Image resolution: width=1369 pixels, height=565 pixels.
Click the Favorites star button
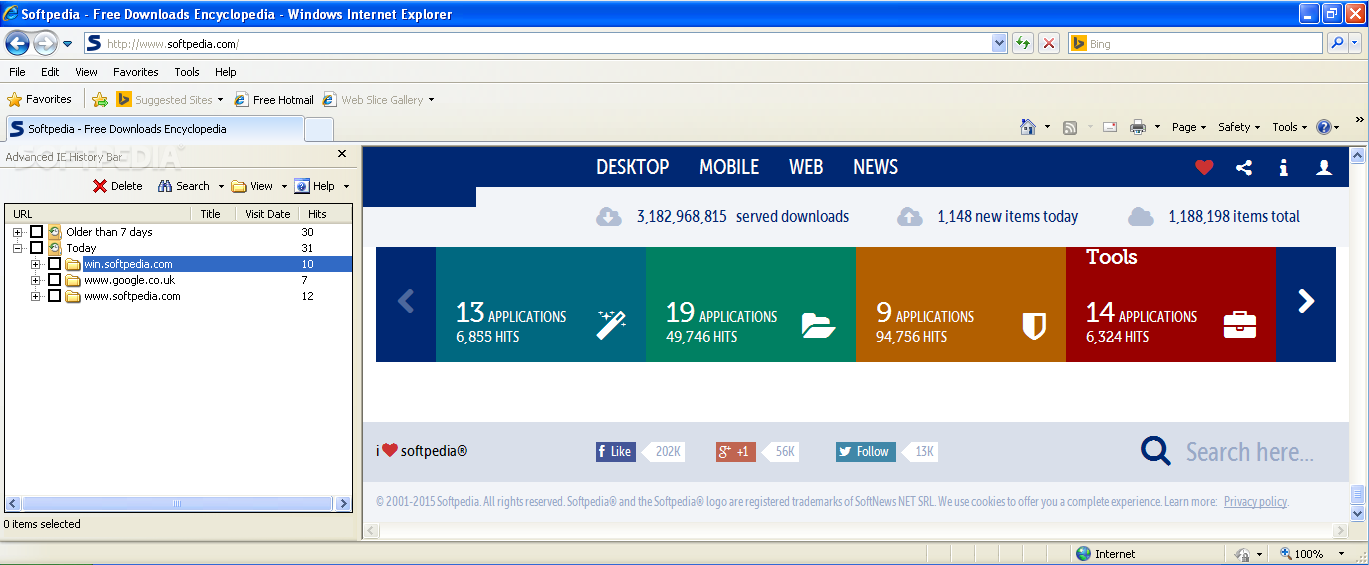(40, 99)
